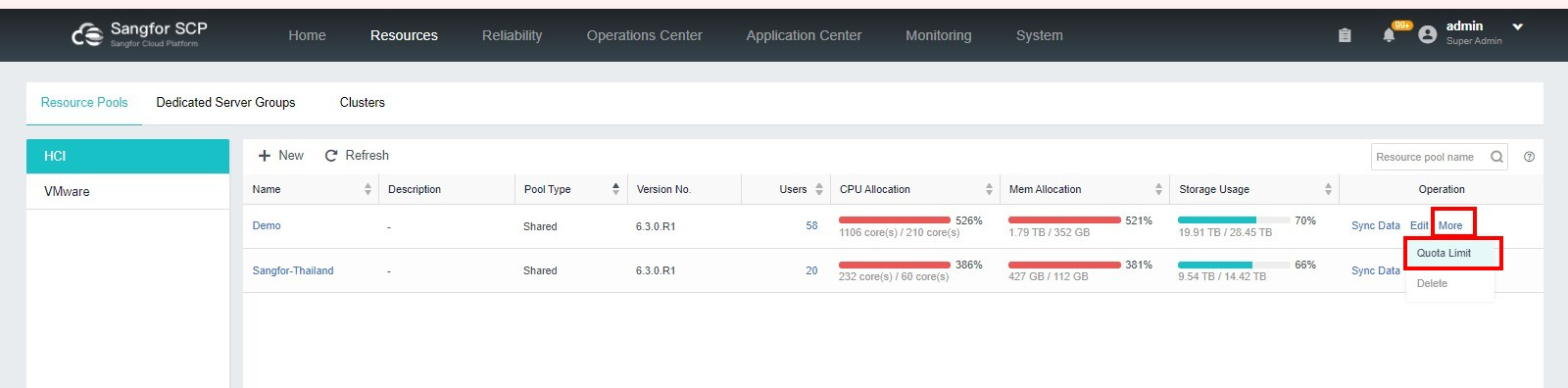This screenshot has height=388, width=1568.
Task: Sort by CPU Allocation column arrows
Action: [989, 189]
